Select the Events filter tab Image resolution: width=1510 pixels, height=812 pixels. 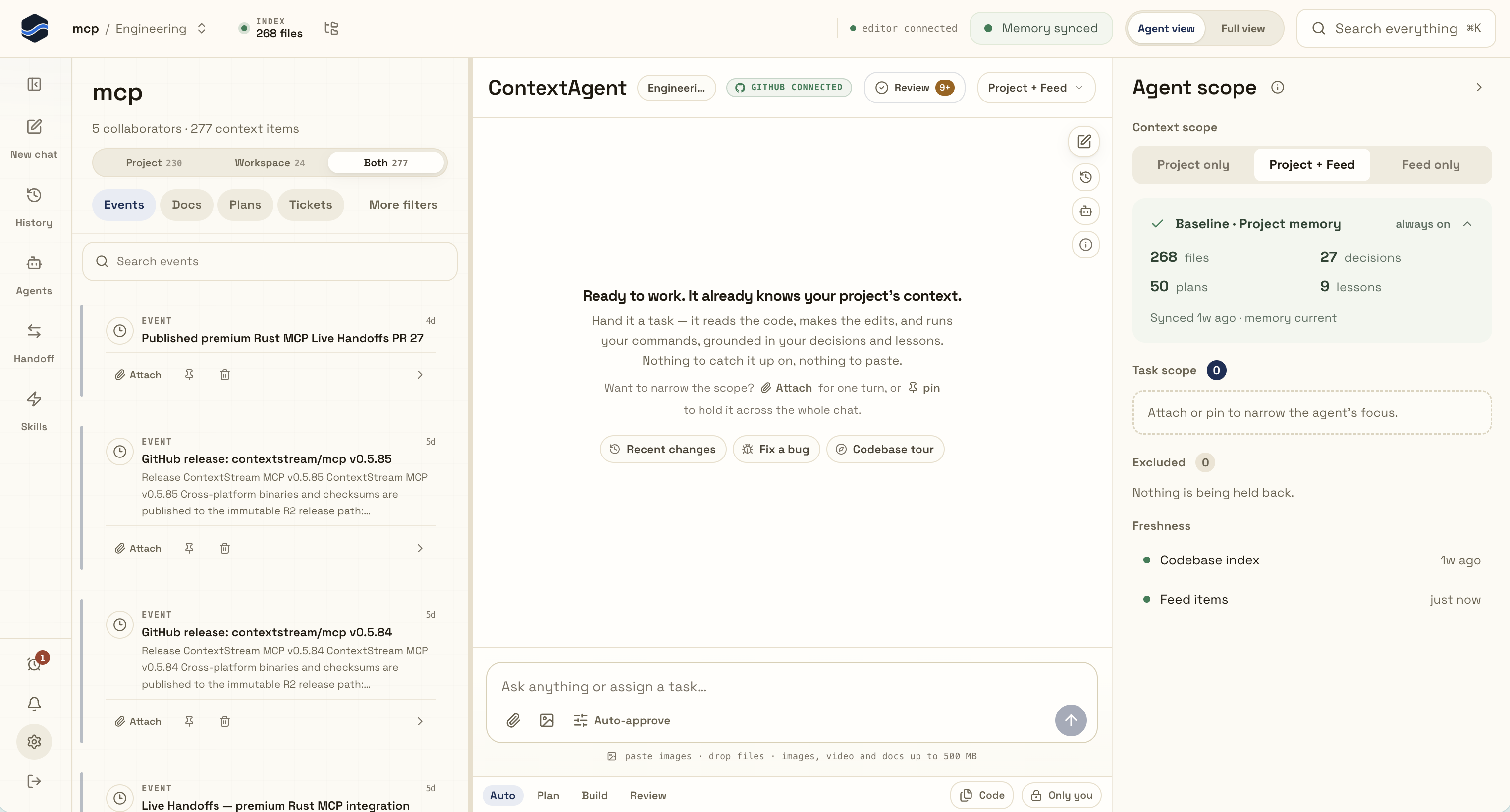[x=124, y=204]
